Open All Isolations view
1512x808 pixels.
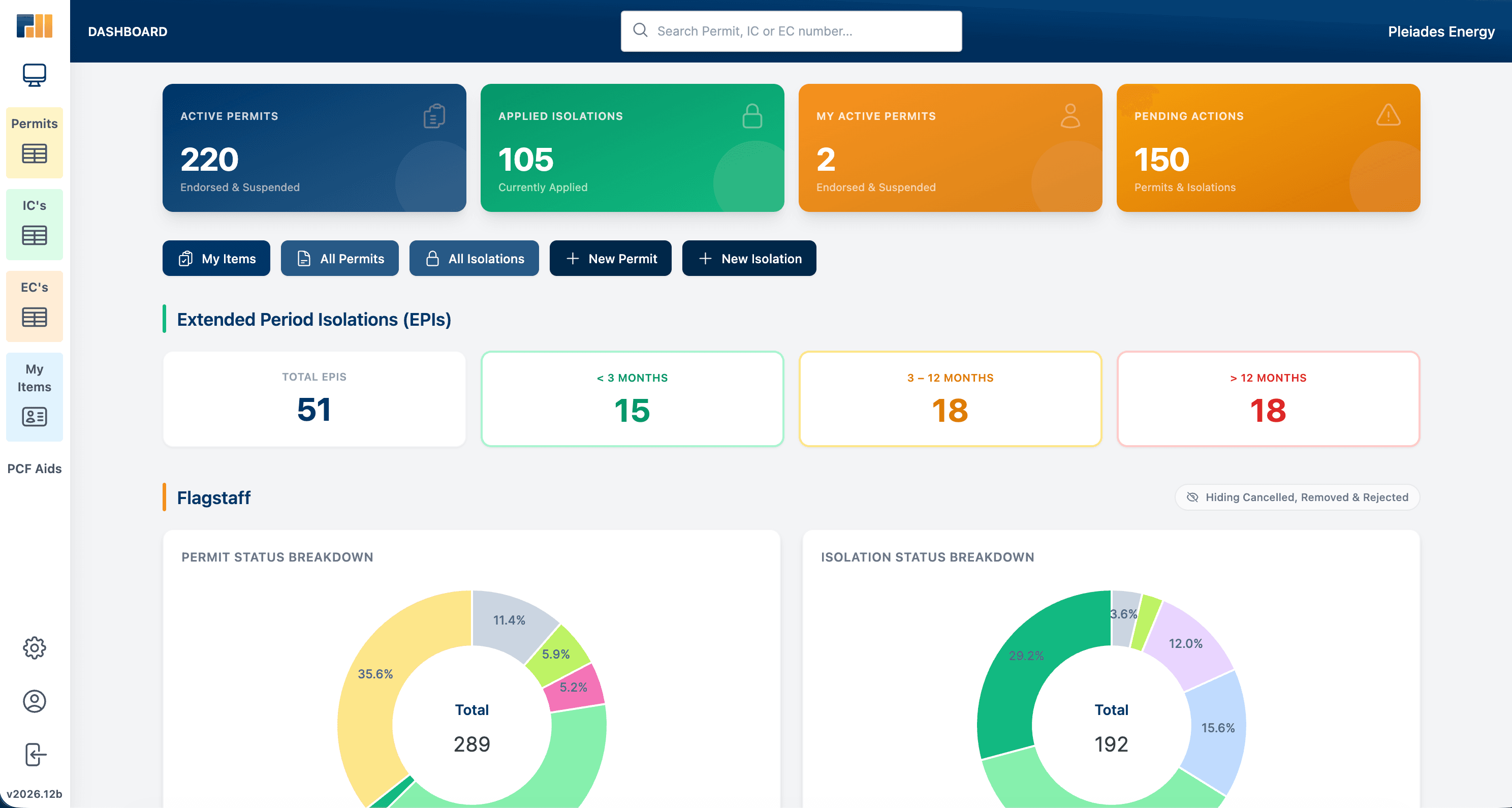[x=474, y=258]
